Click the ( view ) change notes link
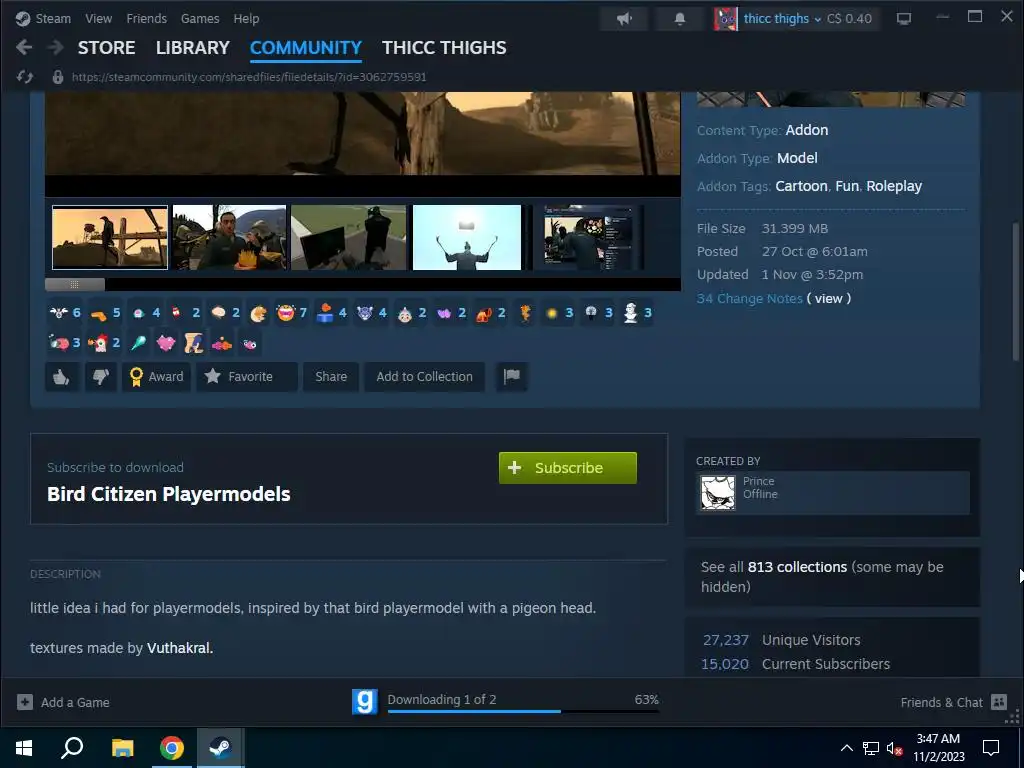Image resolution: width=1024 pixels, height=768 pixels. tap(829, 298)
